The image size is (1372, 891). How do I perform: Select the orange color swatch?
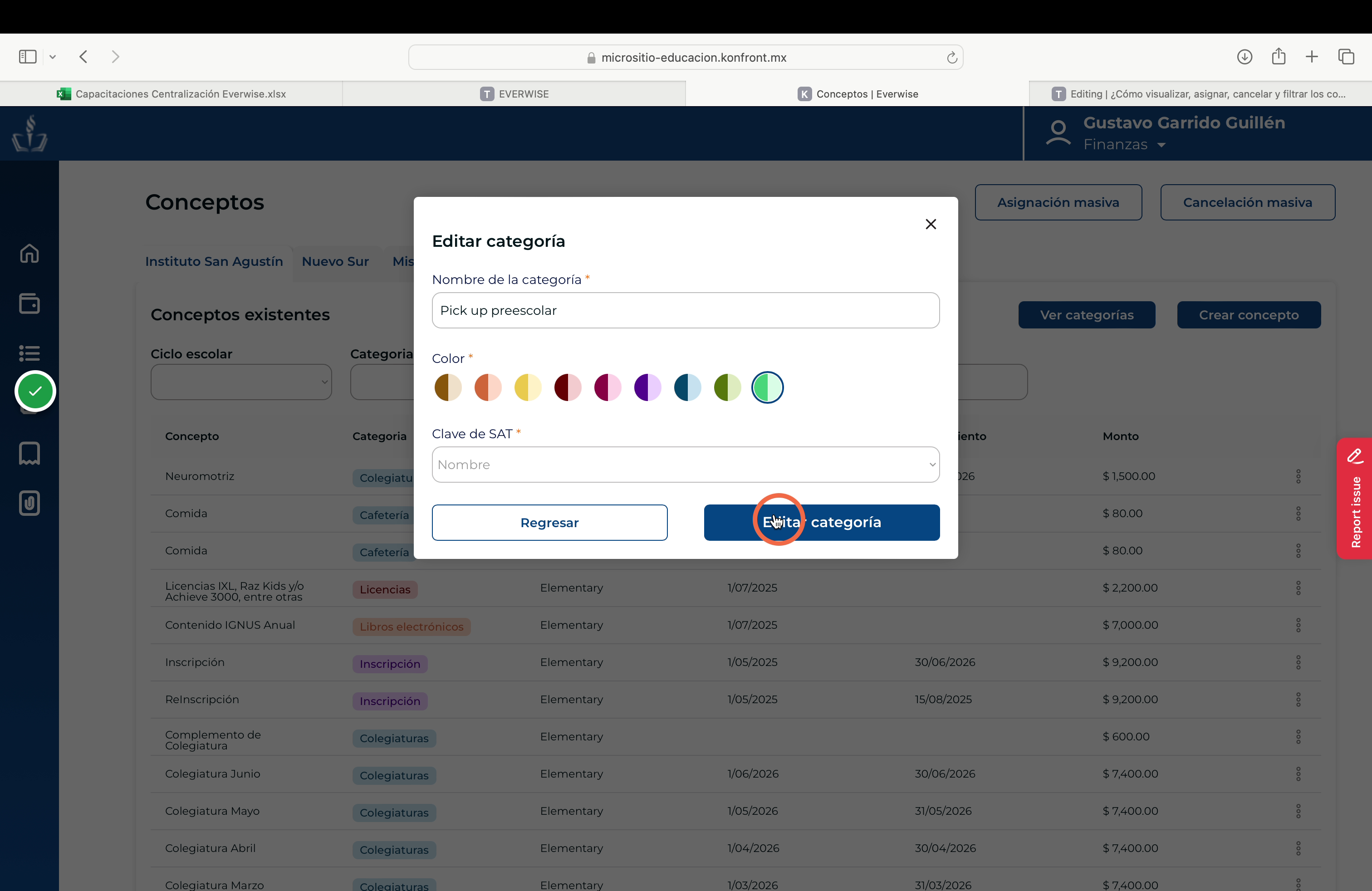coord(488,387)
